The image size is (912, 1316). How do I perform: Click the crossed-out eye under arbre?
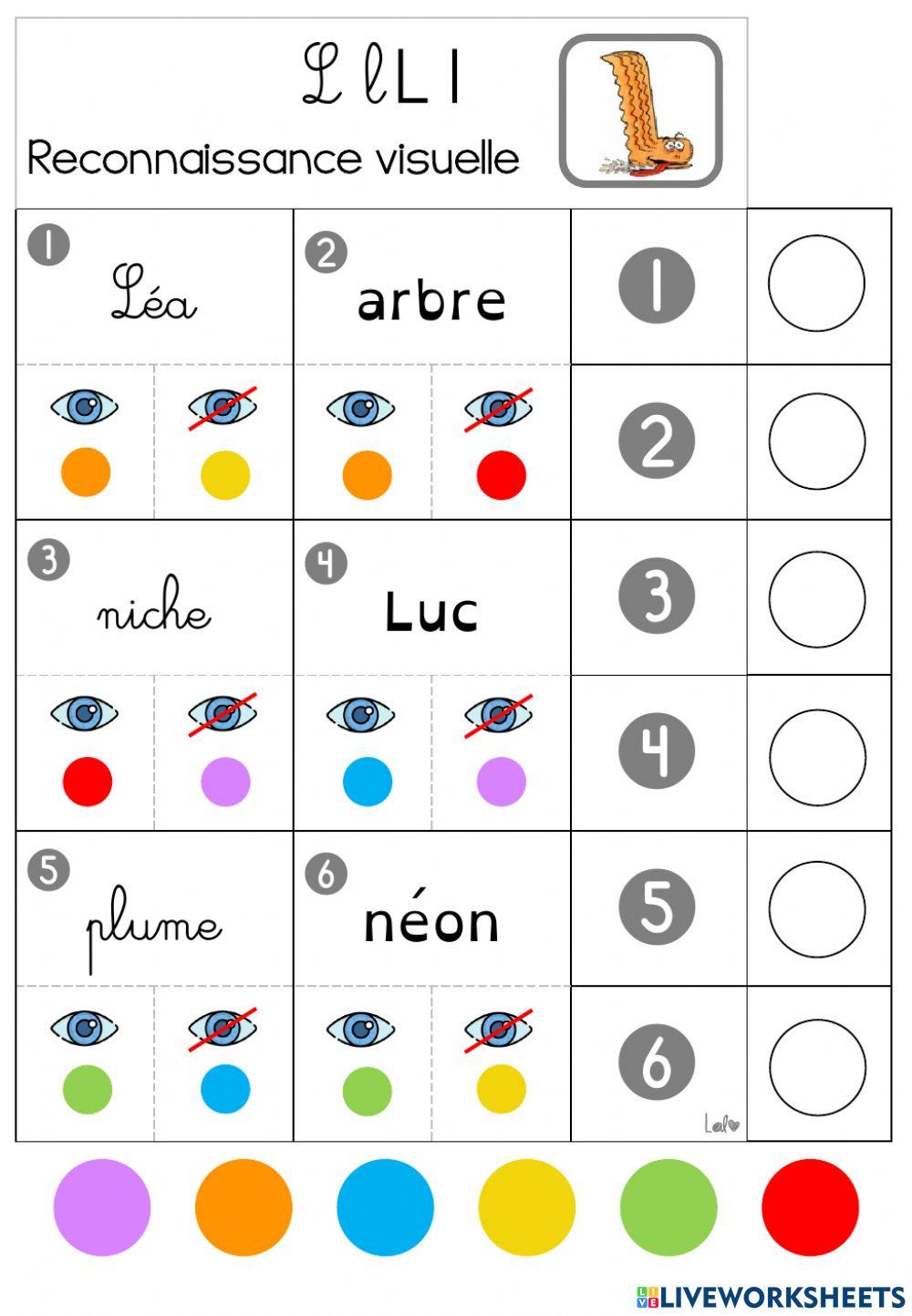[498, 408]
